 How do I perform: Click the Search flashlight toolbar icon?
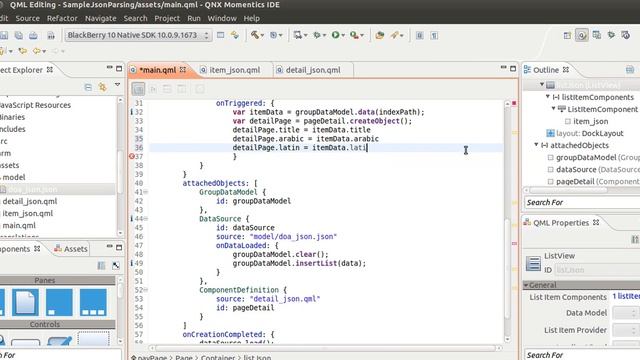pyautogui.click(x=394, y=35)
